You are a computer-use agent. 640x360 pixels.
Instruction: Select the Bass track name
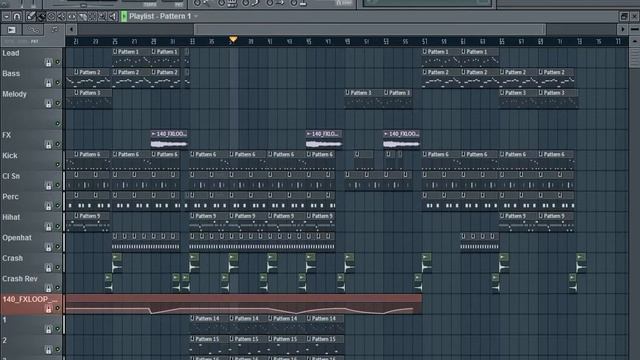point(11,73)
